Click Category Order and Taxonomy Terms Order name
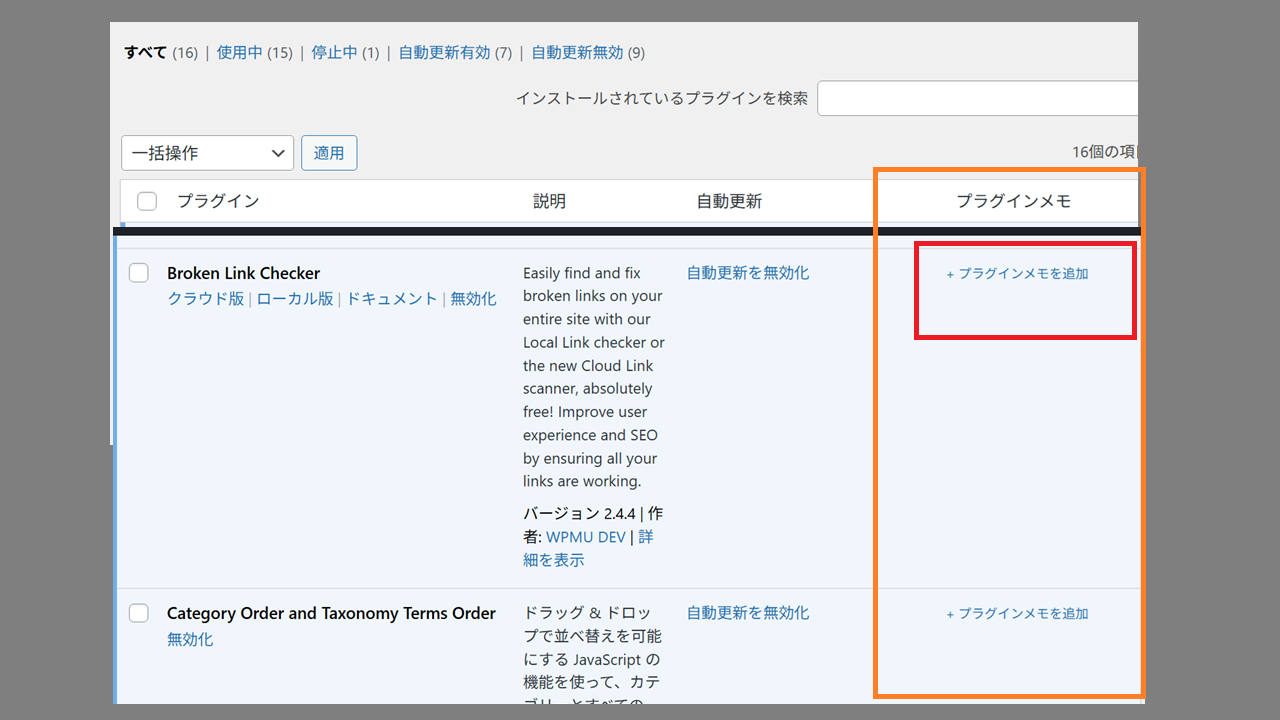1280x720 pixels. tap(331, 613)
